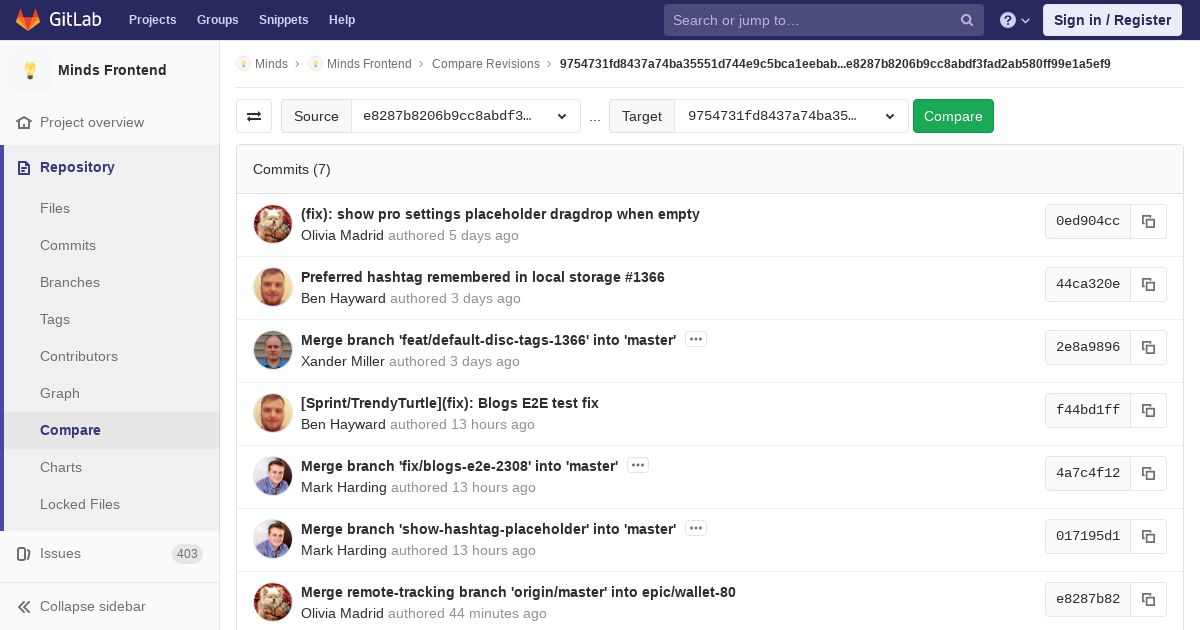Click Sign in / Register button
The width and height of the screenshot is (1200, 630).
tap(1112, 20)
